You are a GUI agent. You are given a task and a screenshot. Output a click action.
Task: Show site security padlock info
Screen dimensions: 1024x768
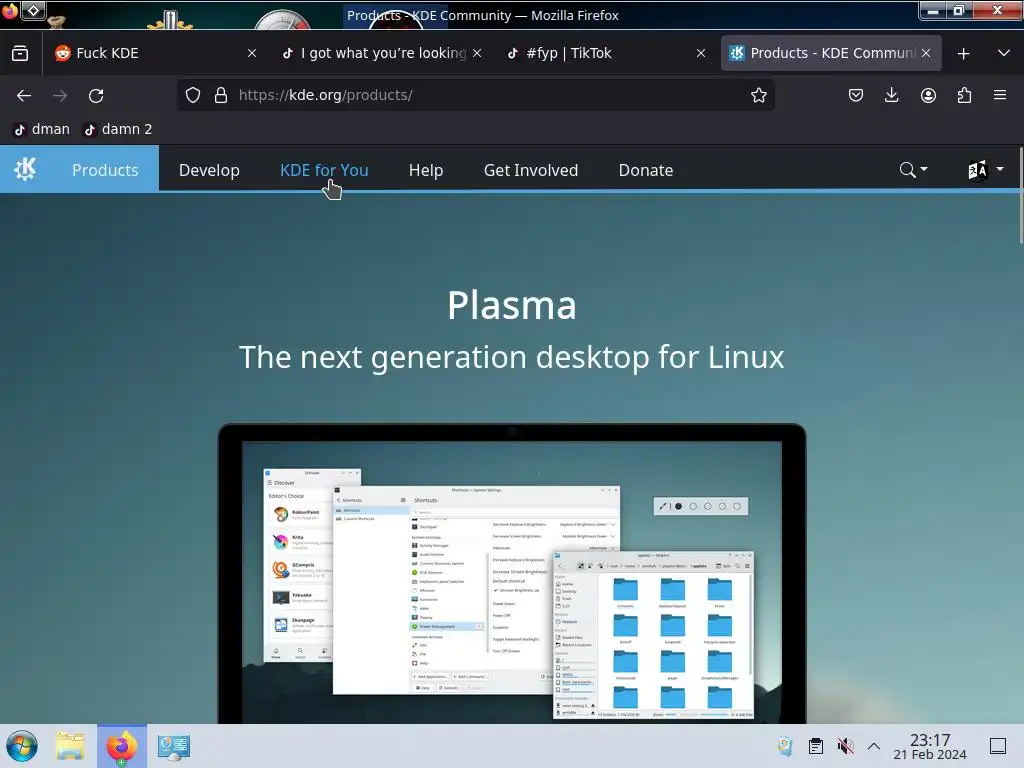click(x=221, y=95)
